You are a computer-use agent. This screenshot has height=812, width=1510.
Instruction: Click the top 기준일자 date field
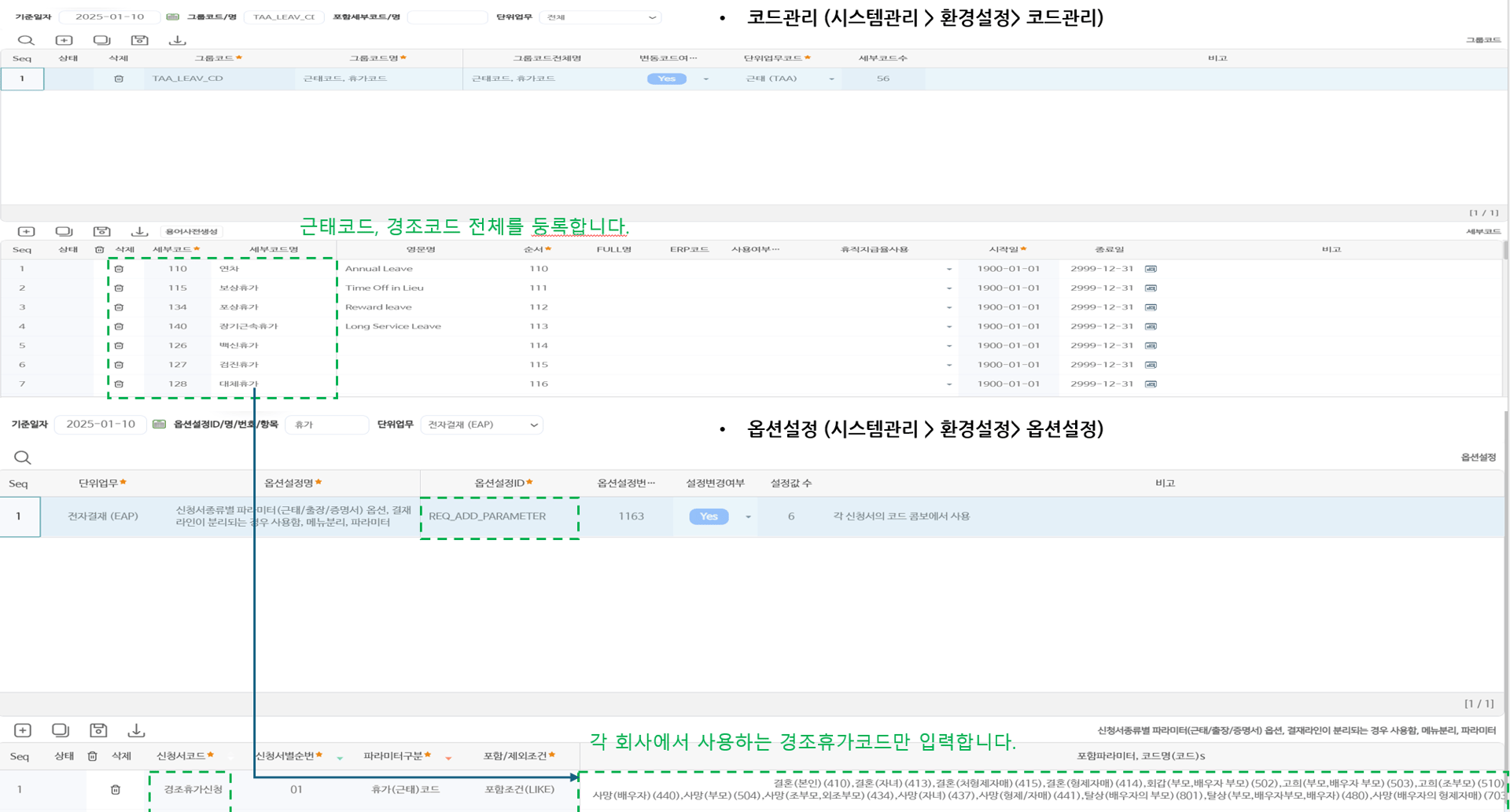(109, 17)
